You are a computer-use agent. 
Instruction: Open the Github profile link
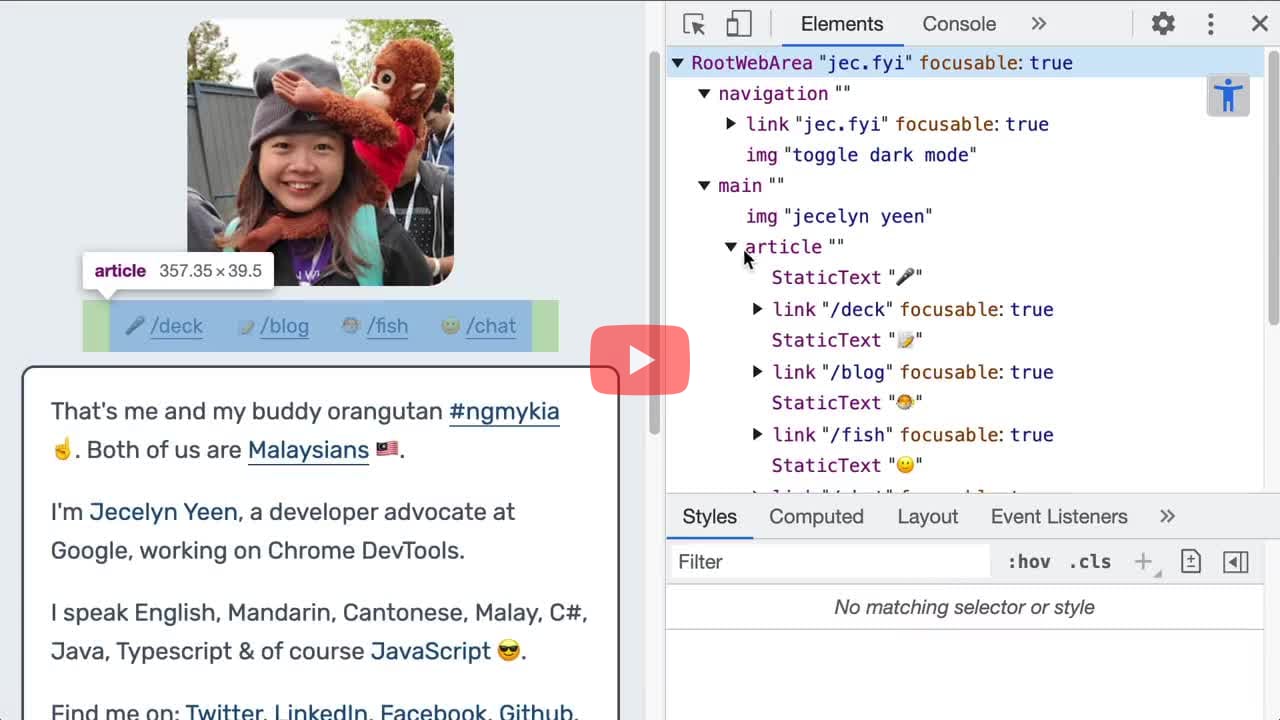(x=535, y=712)
